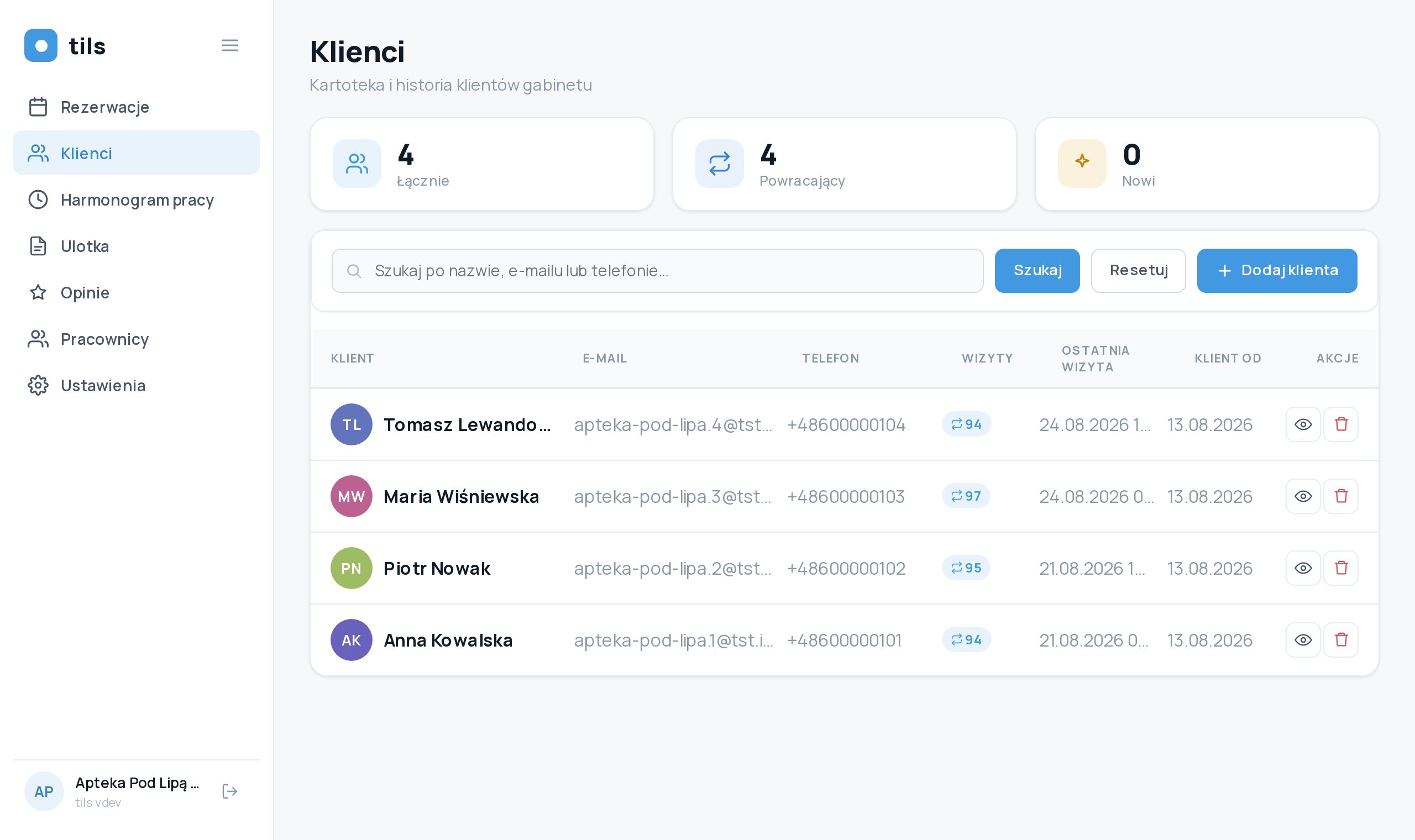Viewport: 1415px width, 840px height.
Task: Go to Harmonogram pracy in the sidebar
Action: click(137, 200)
